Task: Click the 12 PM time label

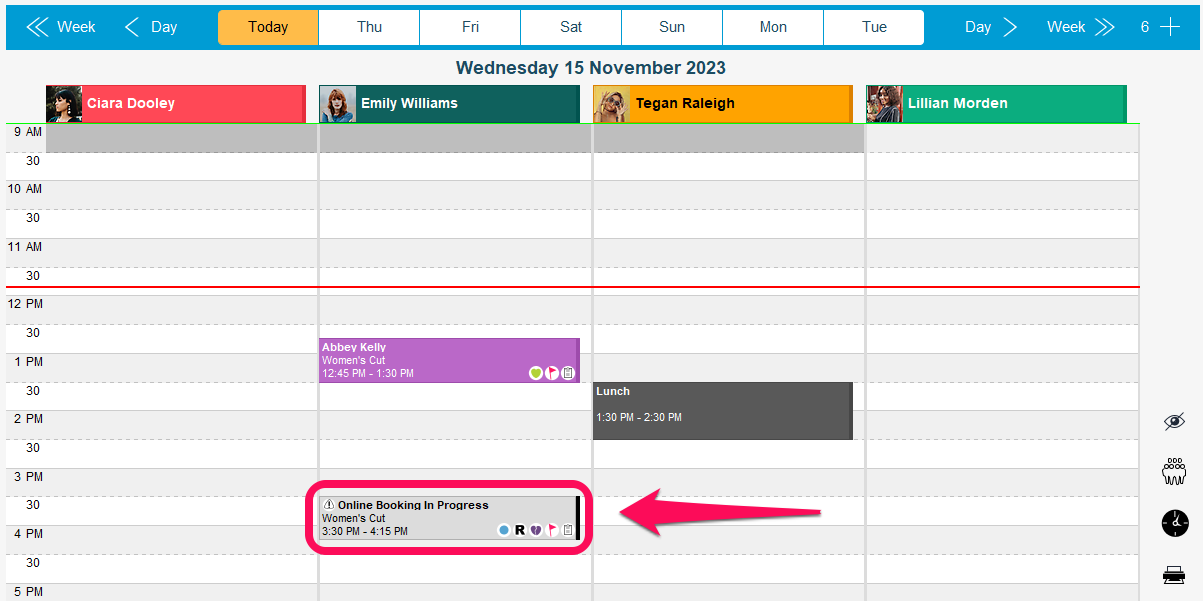Action: tap(26, 303)
